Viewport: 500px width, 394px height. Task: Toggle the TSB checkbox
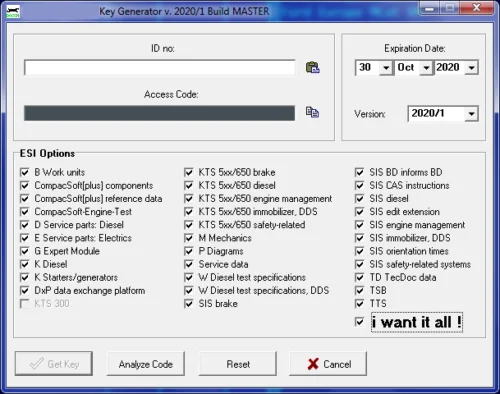359,291
